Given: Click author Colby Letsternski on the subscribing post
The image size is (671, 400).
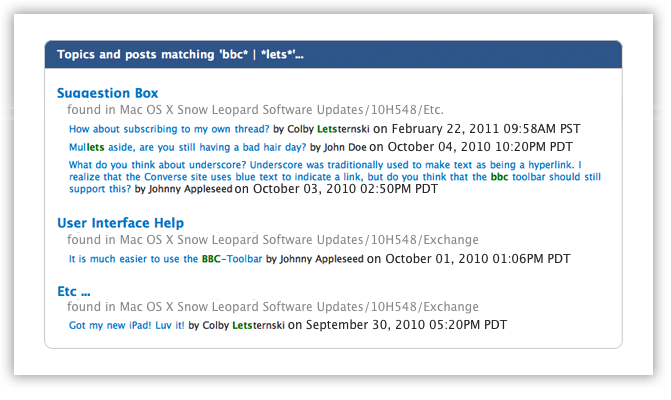Looking at the screenshot, I should pyautogui.click(x=328, y=129).
